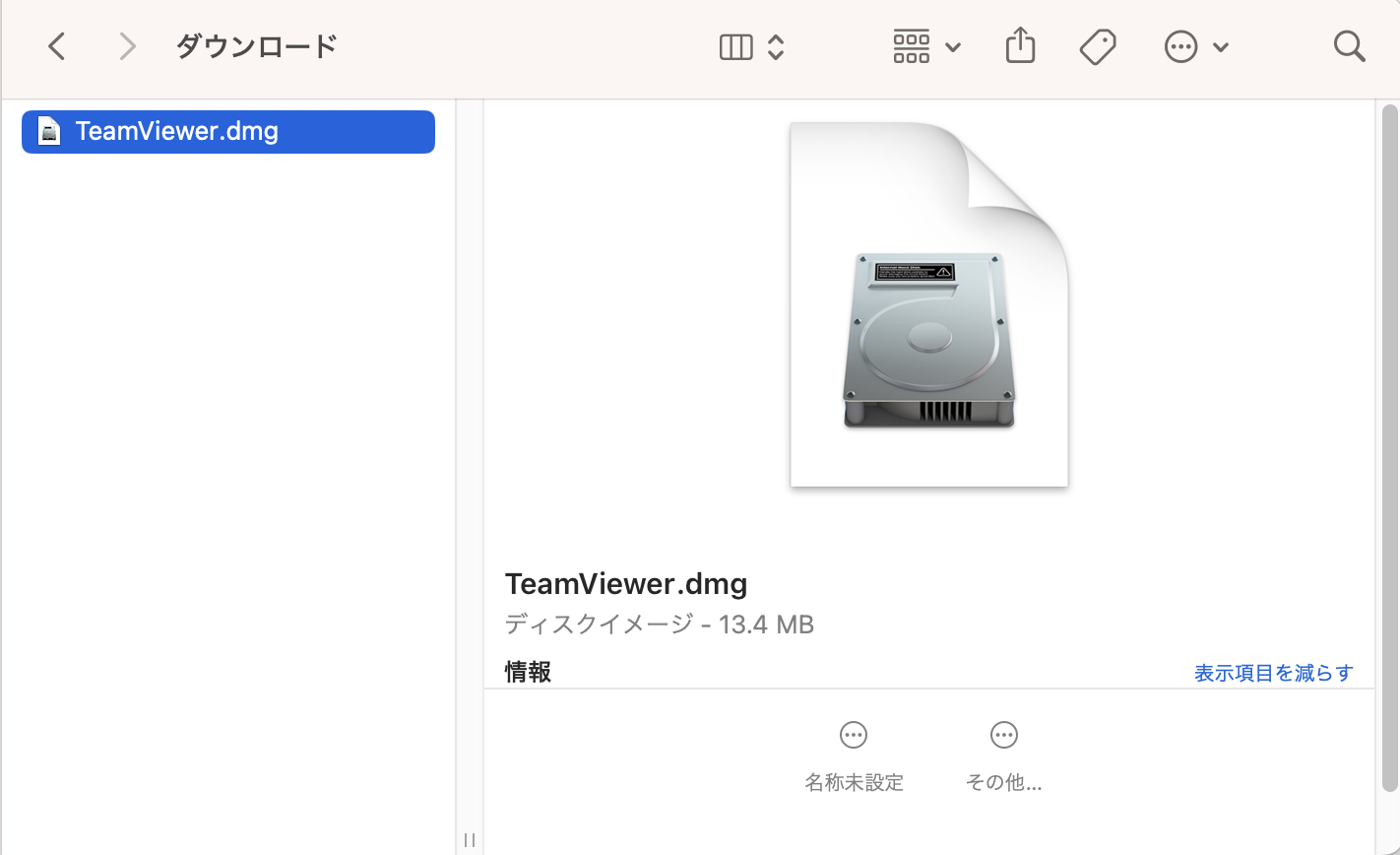This screenshot has width=1400, height=855.
Task: Expand the chevron beside the action menu
Action: [1221, 47]
